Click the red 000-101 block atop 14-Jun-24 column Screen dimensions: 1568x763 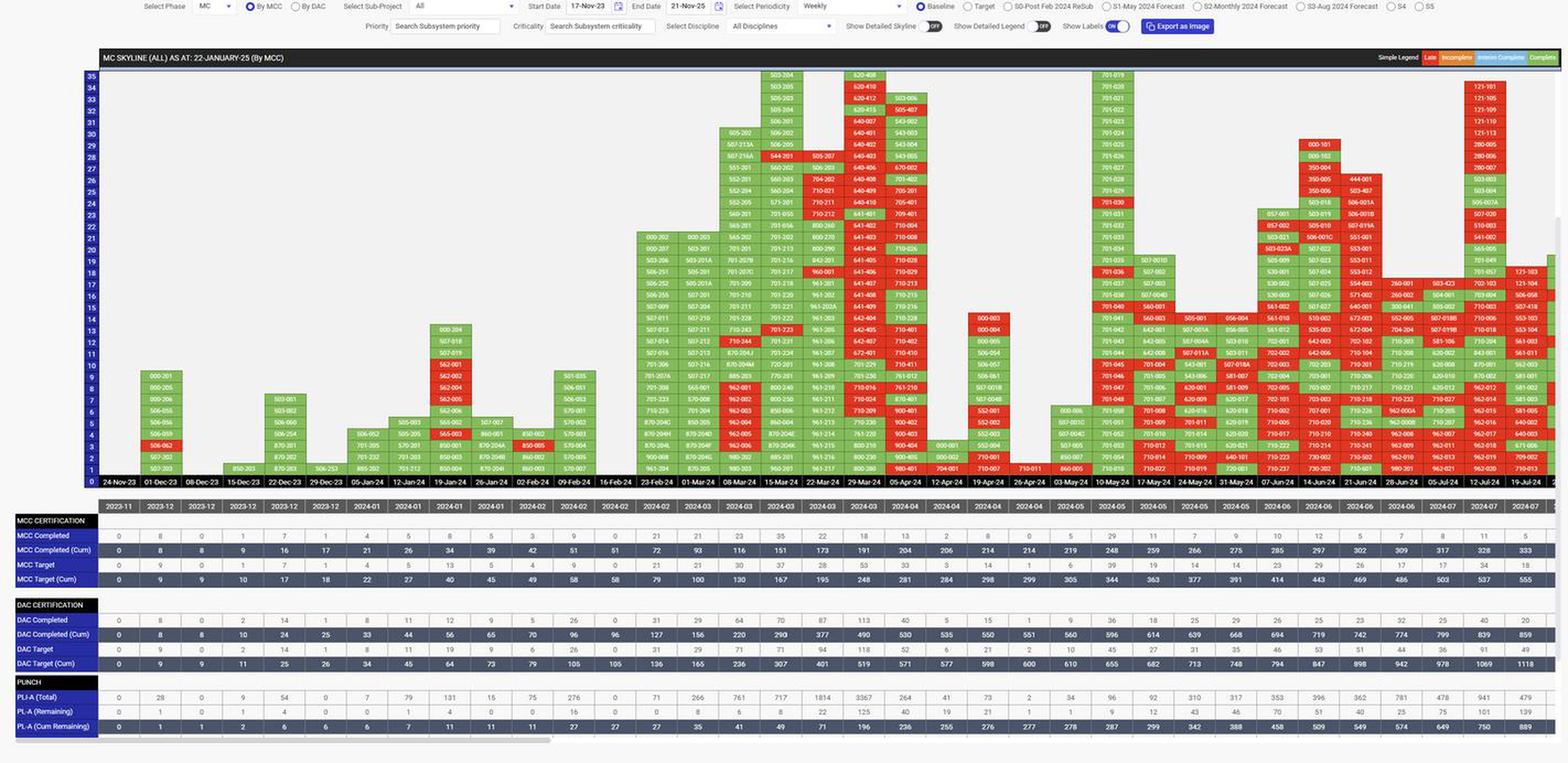coord(1319,144)
